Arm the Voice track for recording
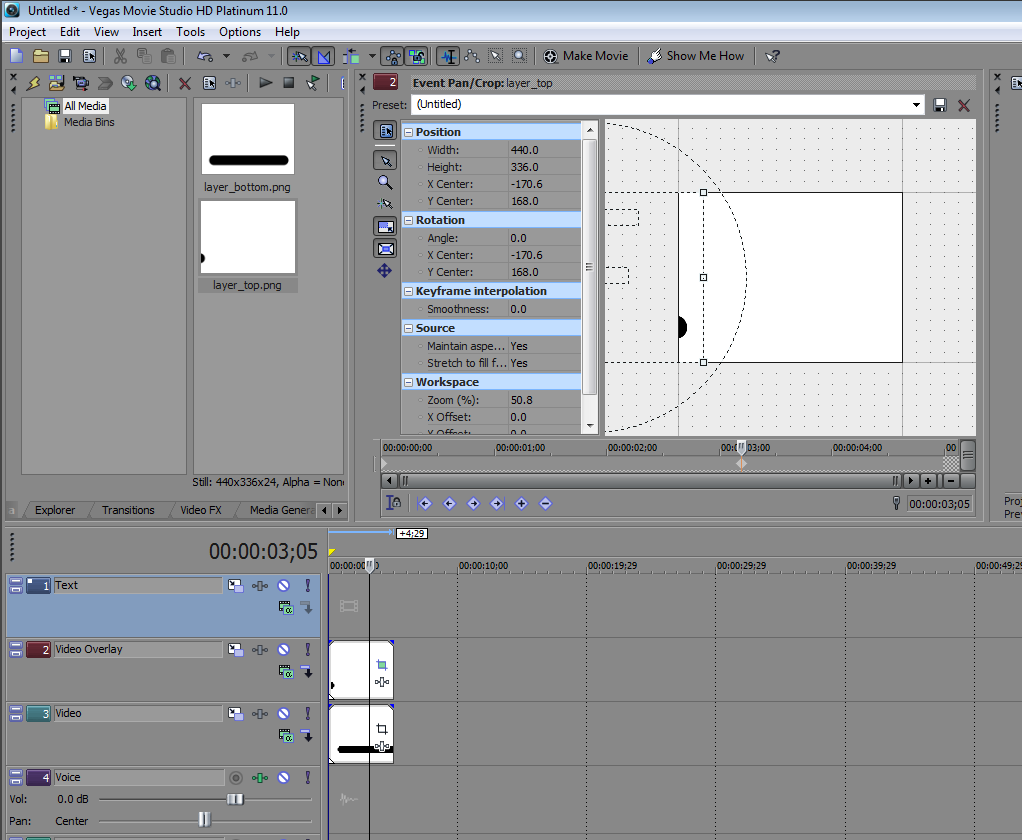 pos(236,778)
